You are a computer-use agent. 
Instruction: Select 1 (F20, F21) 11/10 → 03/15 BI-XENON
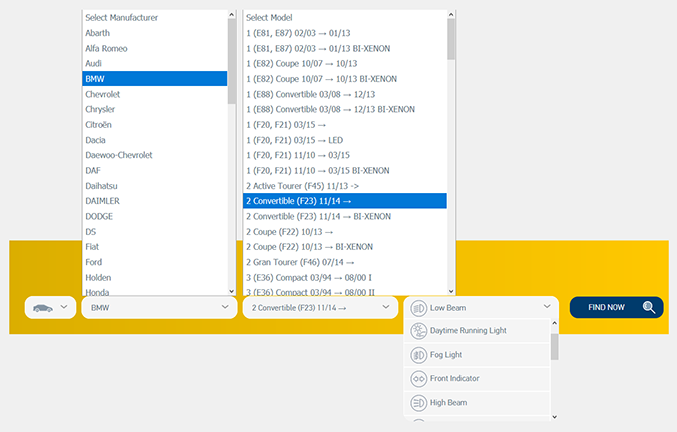[x=345, y=170]
